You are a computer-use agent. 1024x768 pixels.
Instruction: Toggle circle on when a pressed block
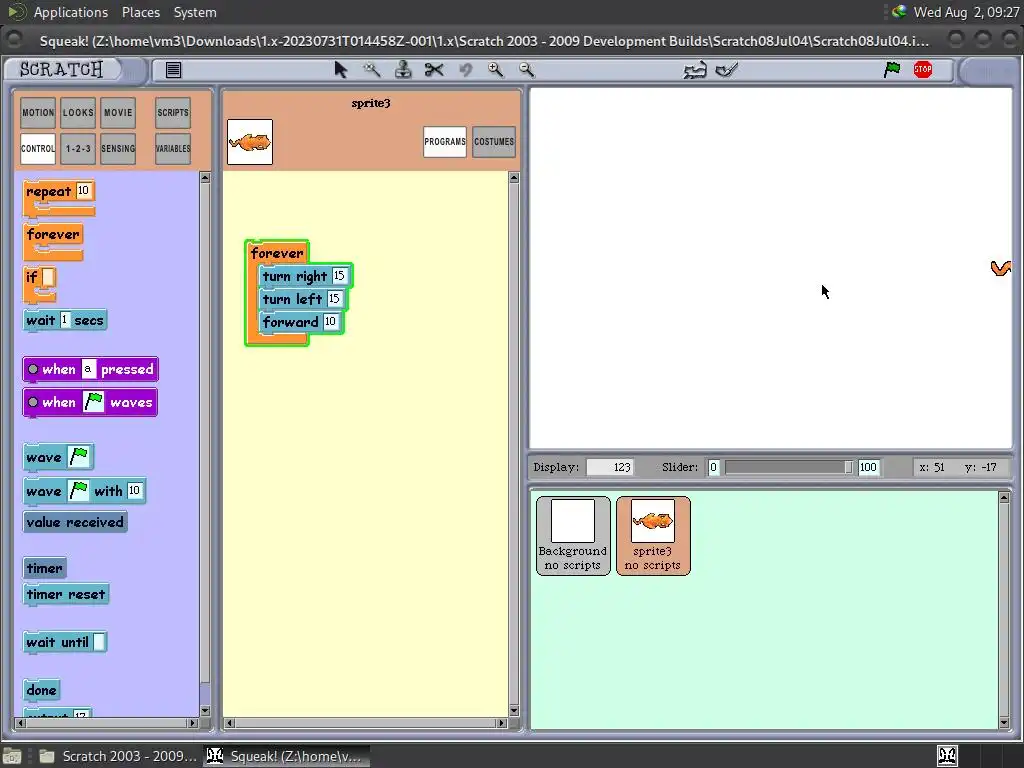click(33, 370)
